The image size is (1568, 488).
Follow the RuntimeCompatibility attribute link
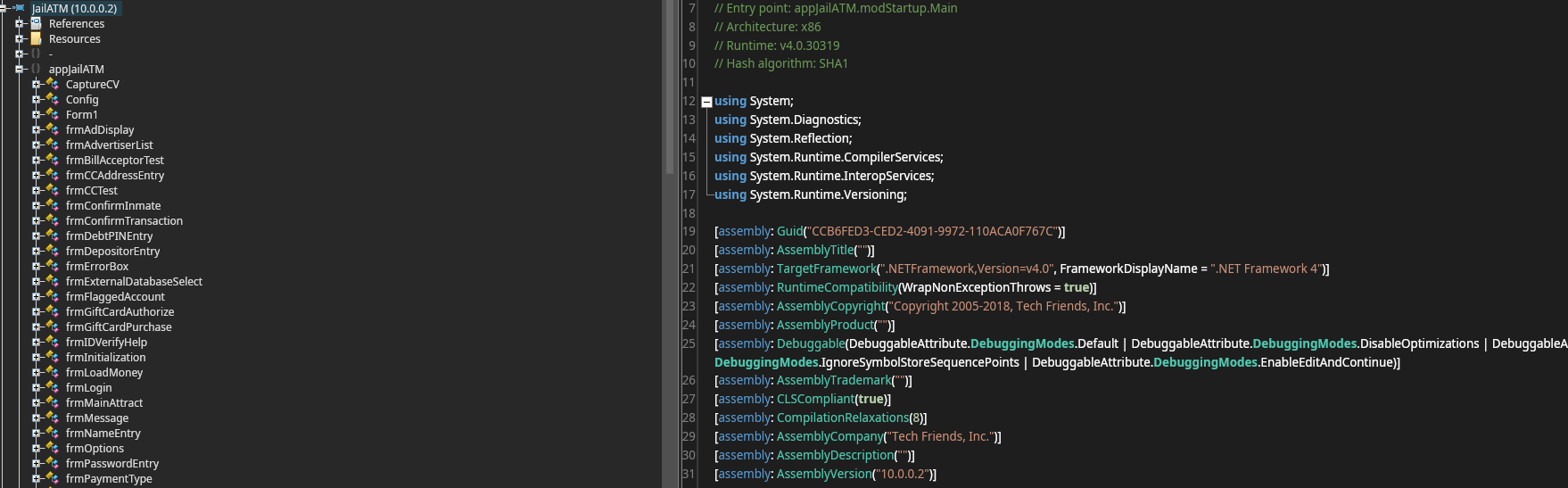(x=838, y=287)
